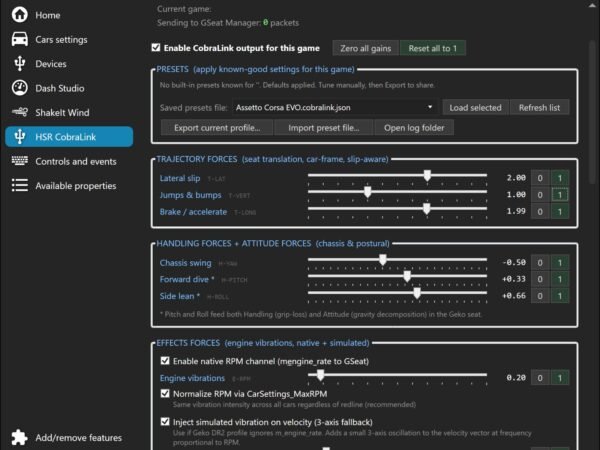Click the Jumps & bumps slider handle
The width and height of the screenshot is (600, 450).
(x=367, y=192)
